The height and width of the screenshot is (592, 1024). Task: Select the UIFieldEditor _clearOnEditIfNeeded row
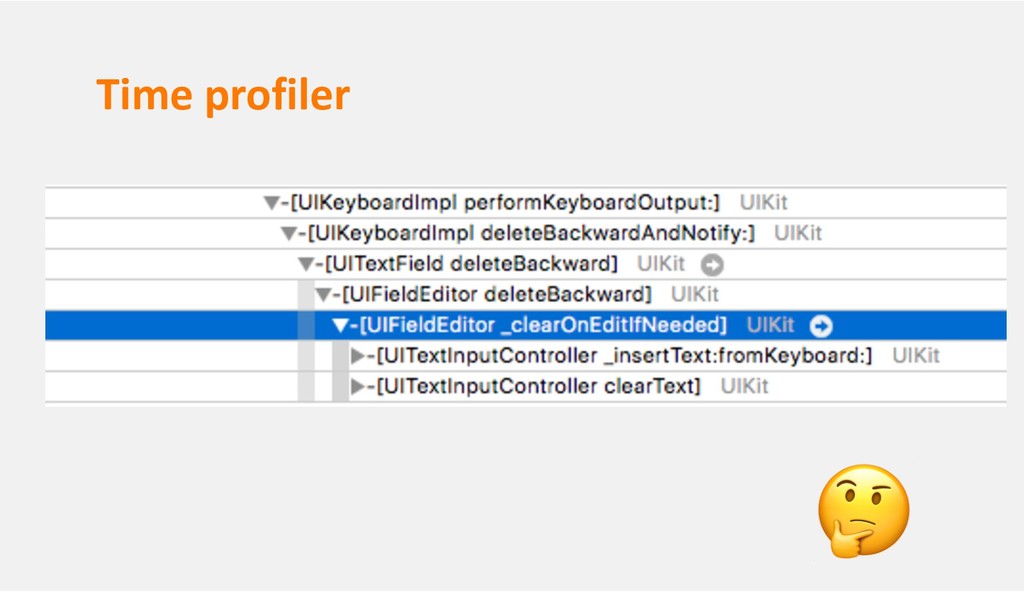click(x=526, y=325)
